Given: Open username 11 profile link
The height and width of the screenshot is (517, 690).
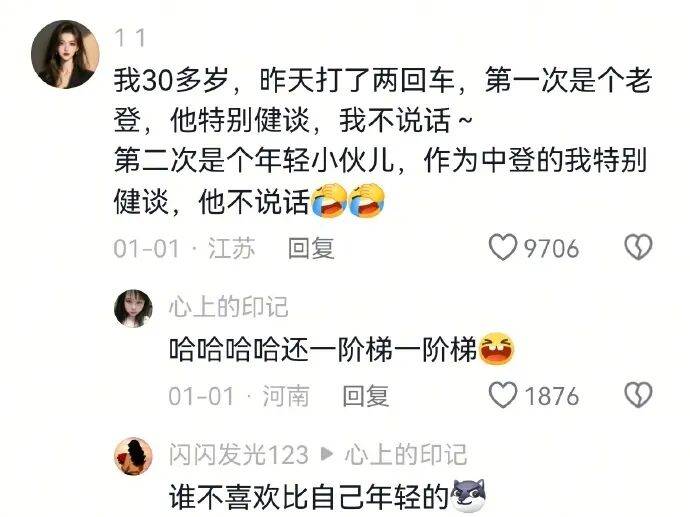Looking at the screenshot, I should 130,38.
